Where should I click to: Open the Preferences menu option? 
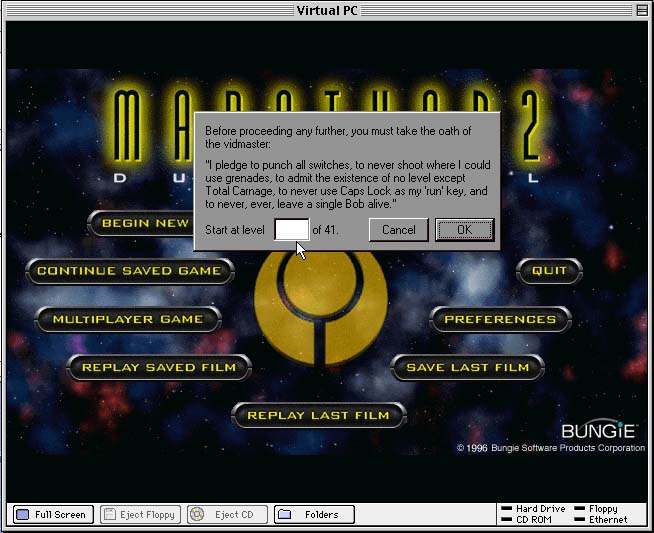click(x=499, y=319)
